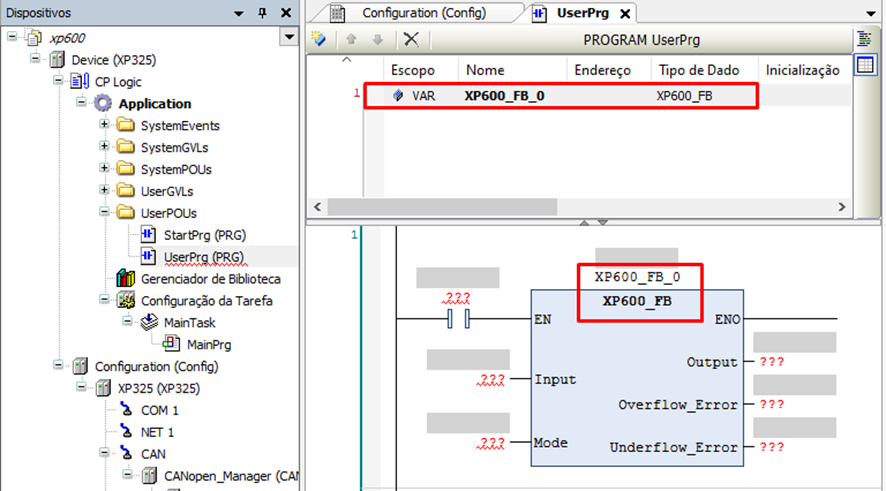
Task: Click the ??? placeholder at the Input pin
Action: (490, 379)
